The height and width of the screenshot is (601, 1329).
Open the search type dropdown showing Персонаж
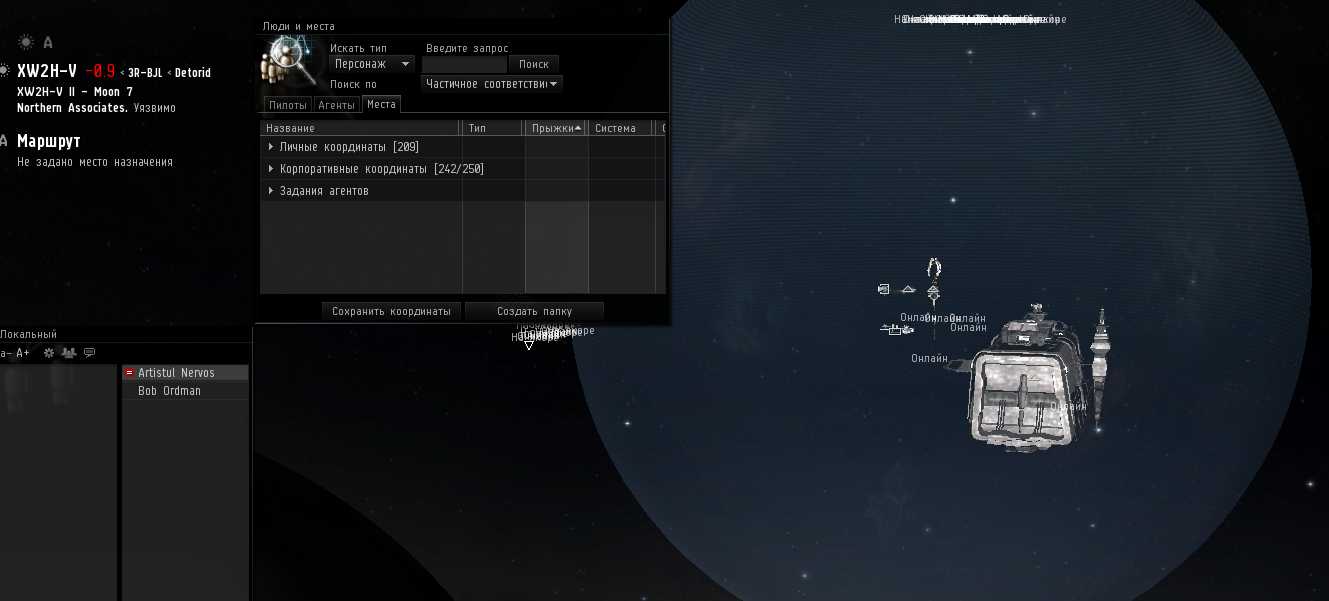click(372, 64)
